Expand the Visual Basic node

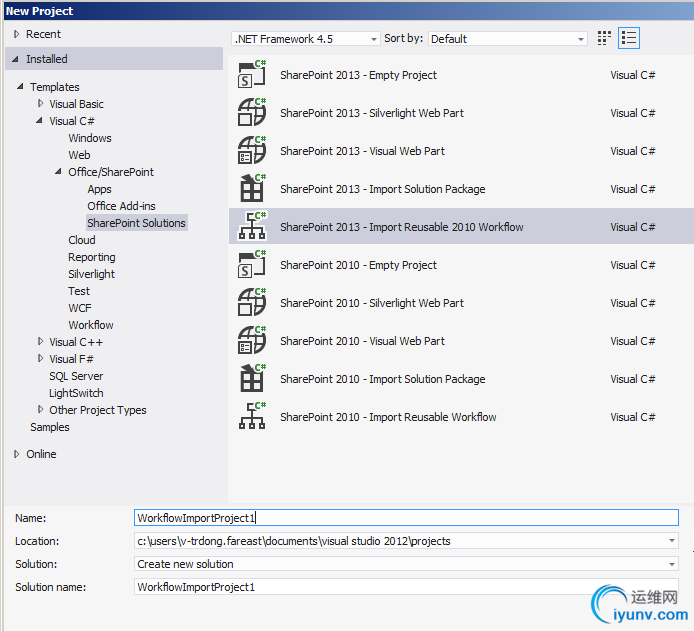coord(40,104)
